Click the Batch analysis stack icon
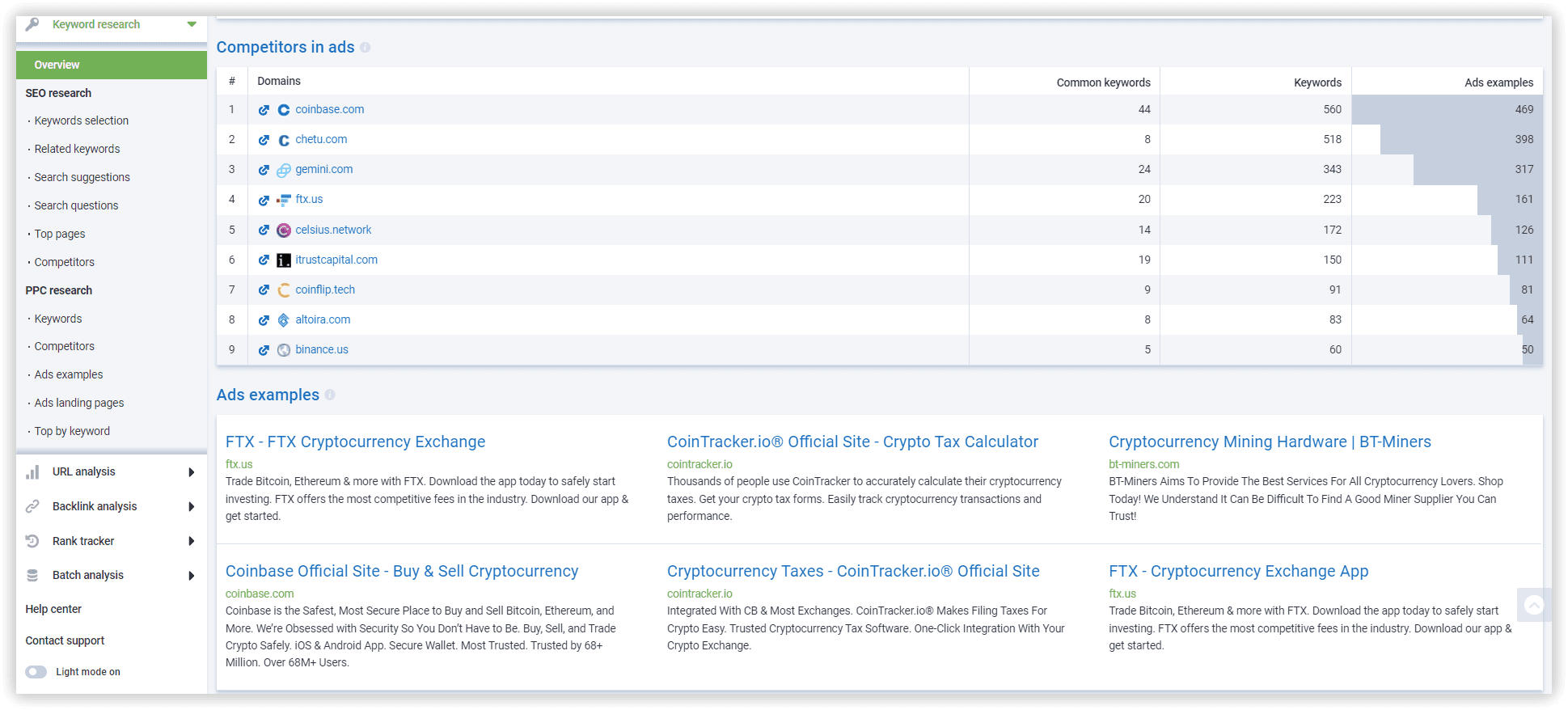The height and width of the screenshot is (710, 1568). pyautogui.click(x=32, y=575)
